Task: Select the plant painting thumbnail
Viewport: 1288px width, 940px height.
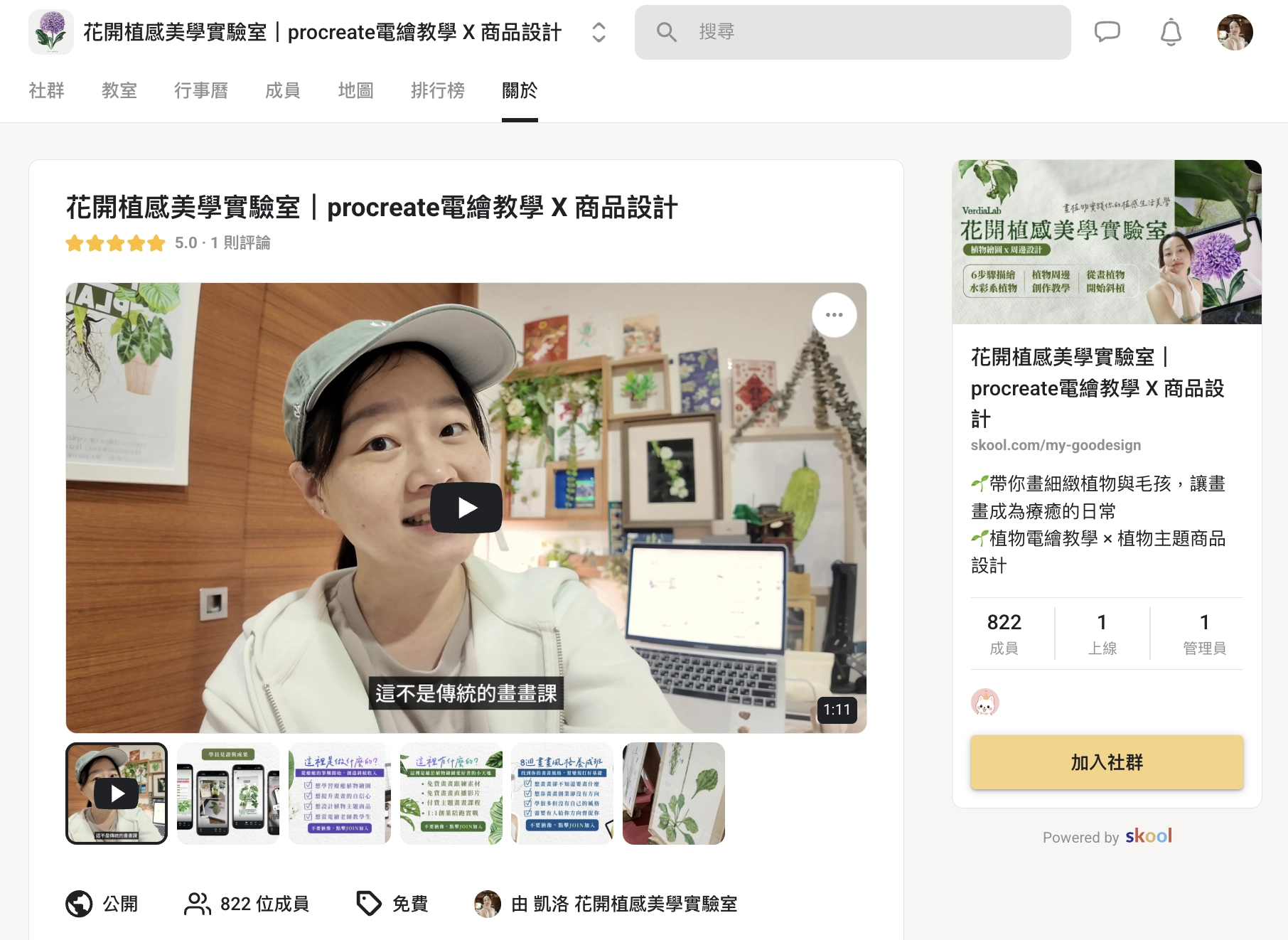Action: coord(674,794)
